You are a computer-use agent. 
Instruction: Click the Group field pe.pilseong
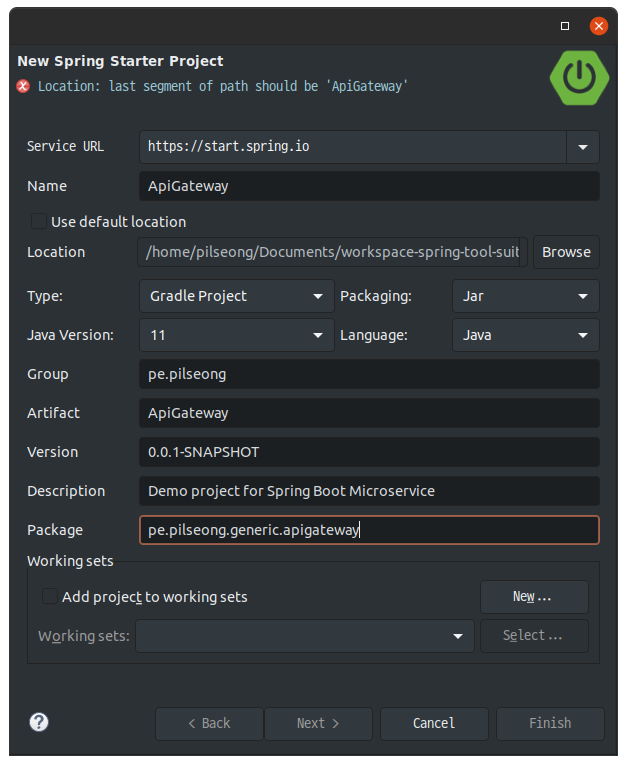point(369,374)
